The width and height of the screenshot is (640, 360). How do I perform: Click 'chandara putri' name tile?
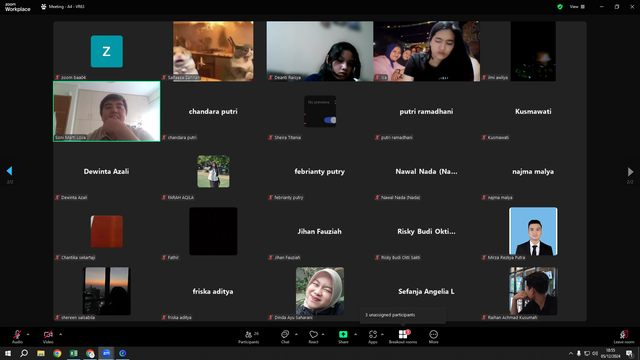pos(213,111)
